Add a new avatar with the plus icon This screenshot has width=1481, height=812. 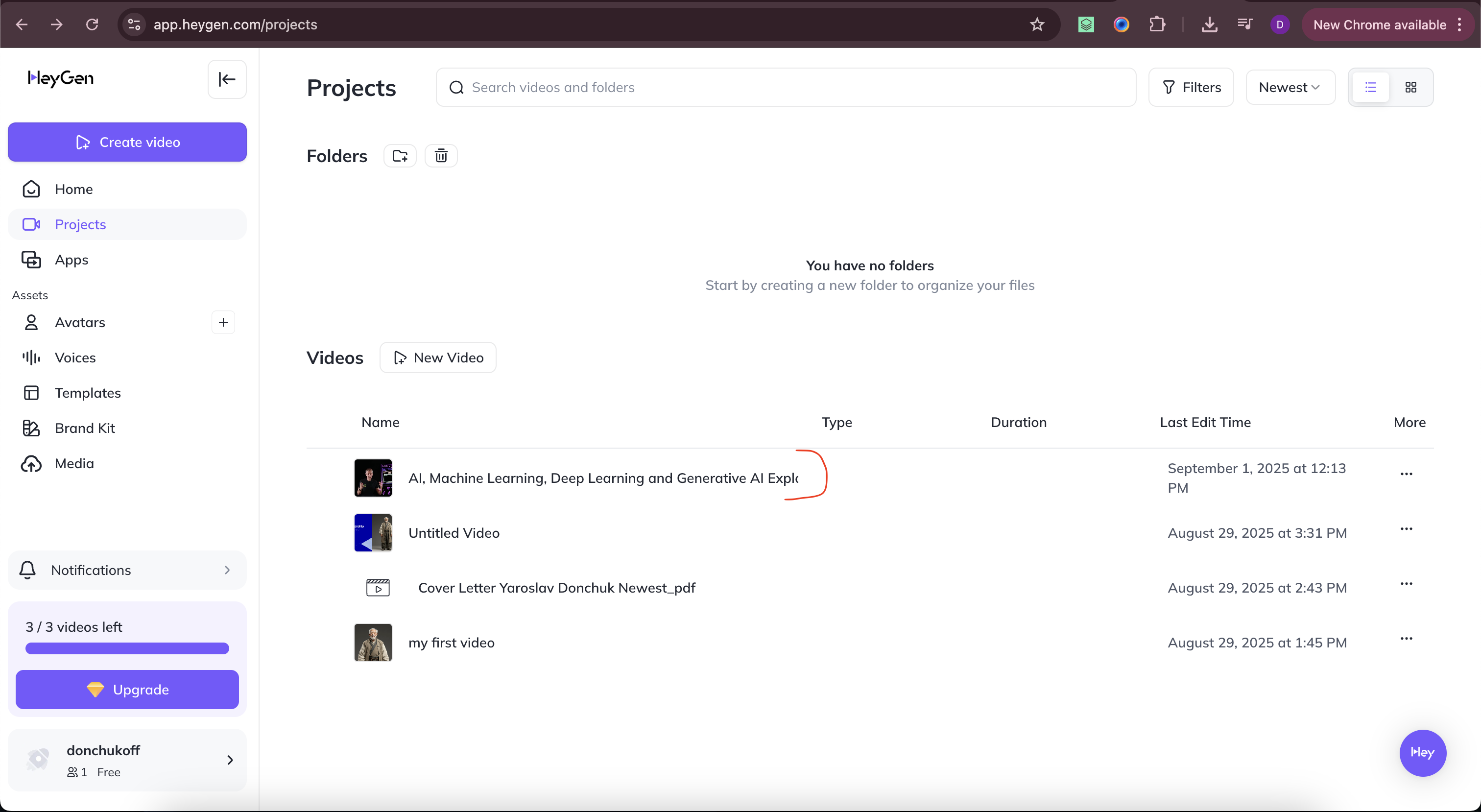223,323
